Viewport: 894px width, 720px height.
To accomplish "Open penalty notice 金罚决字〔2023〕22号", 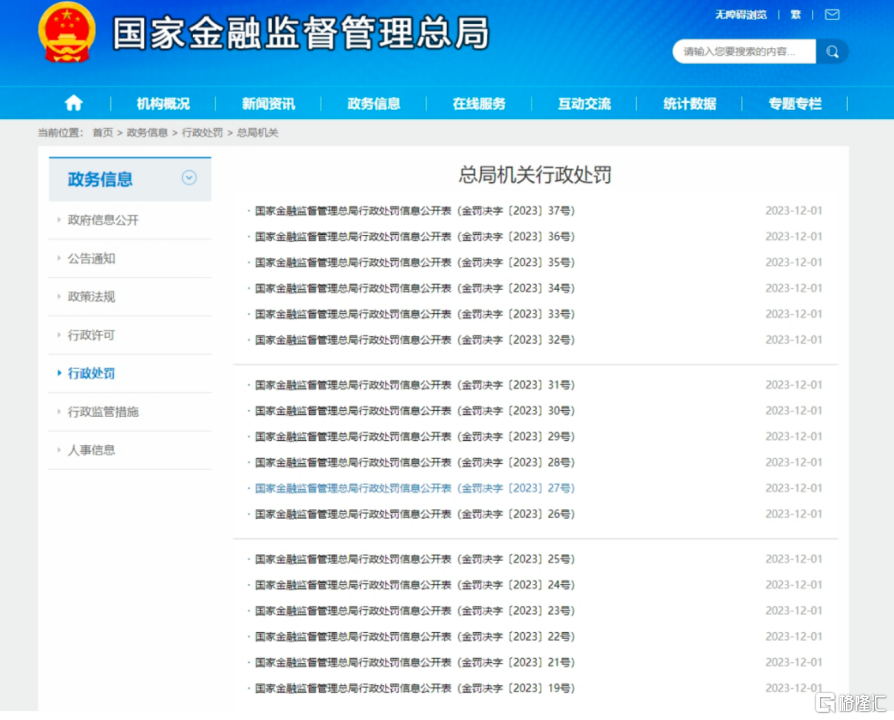I will point(415,637).
